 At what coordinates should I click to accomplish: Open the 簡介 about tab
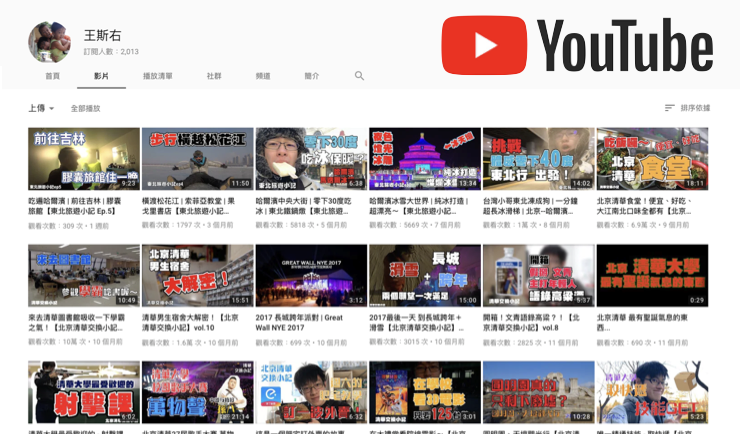point(312,75)
